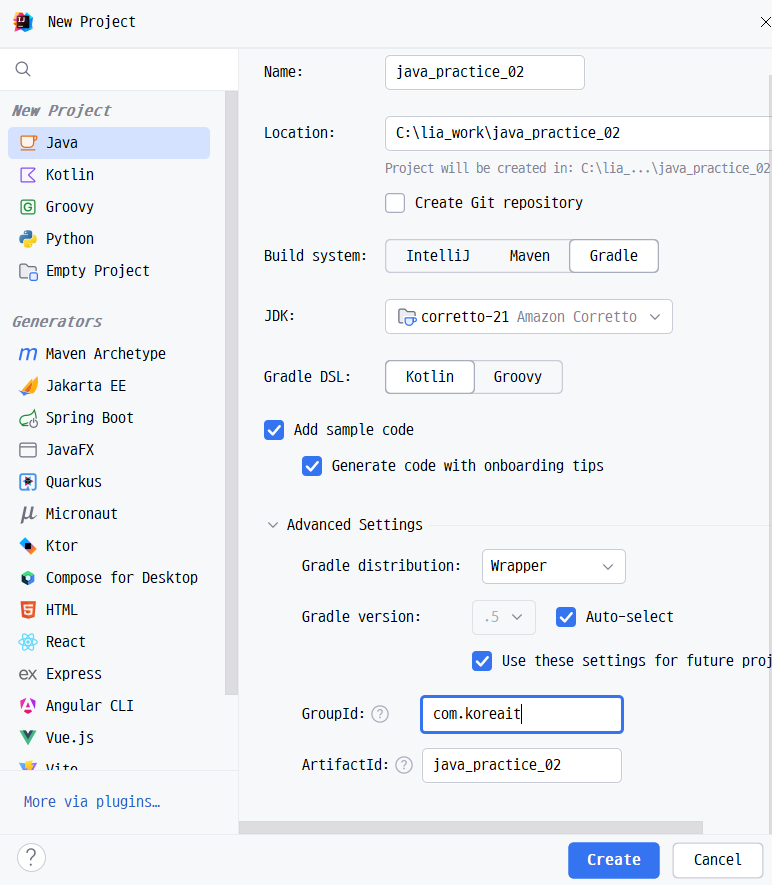This screenshot has height=885, width=772.
Task: Choose IntelliJ build system
Action: tap(438, 256)
